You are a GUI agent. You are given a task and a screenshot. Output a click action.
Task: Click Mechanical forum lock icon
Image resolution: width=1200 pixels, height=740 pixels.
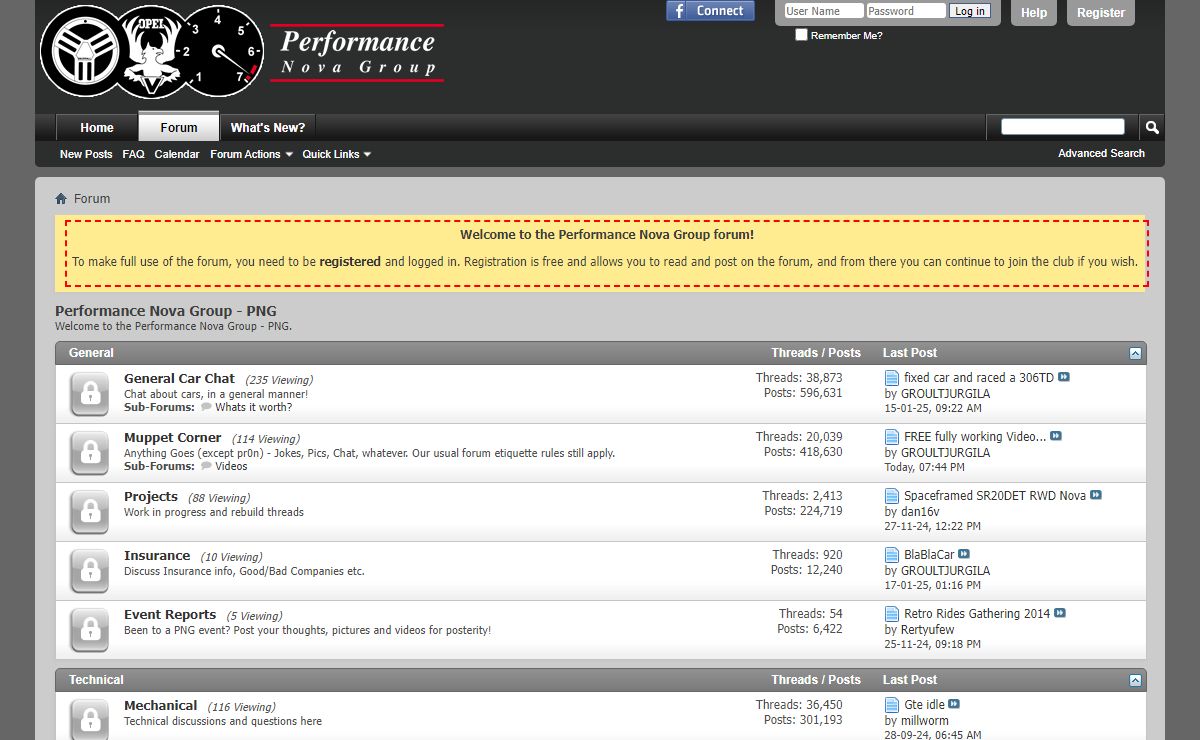coord(90,719)
